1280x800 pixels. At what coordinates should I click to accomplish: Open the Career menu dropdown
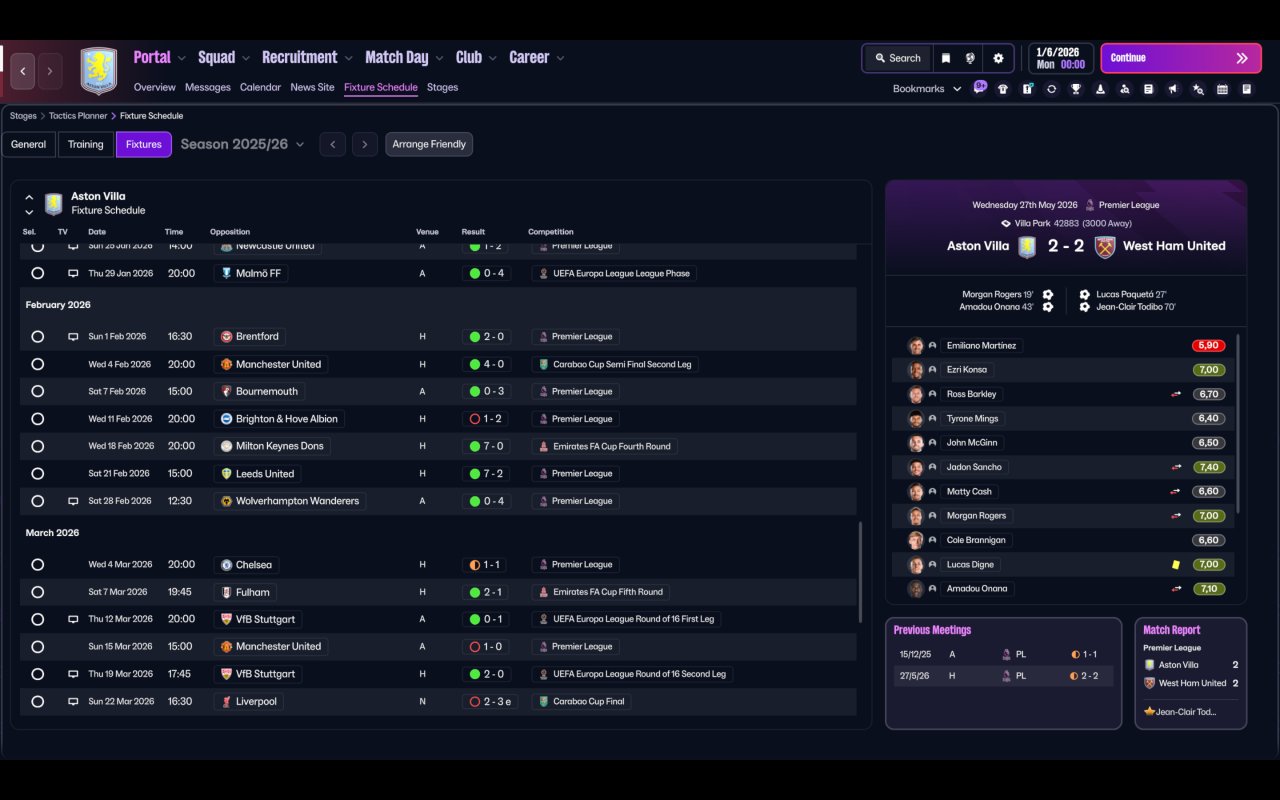537,58
